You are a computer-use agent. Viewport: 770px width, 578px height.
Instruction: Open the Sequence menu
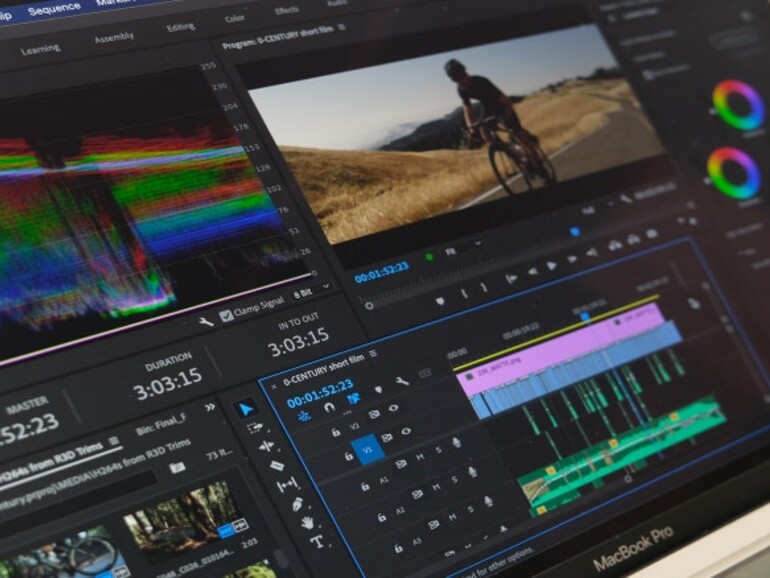click(55, 10)
